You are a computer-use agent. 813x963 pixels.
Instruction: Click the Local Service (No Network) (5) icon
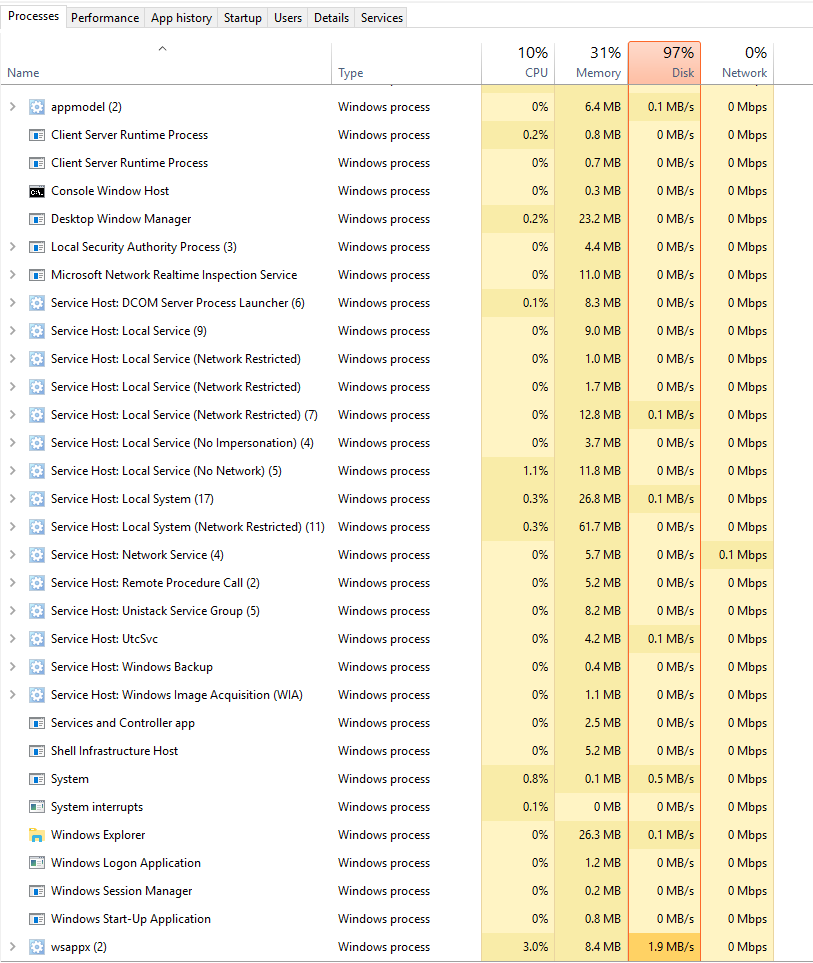click(x=37, y=471)
